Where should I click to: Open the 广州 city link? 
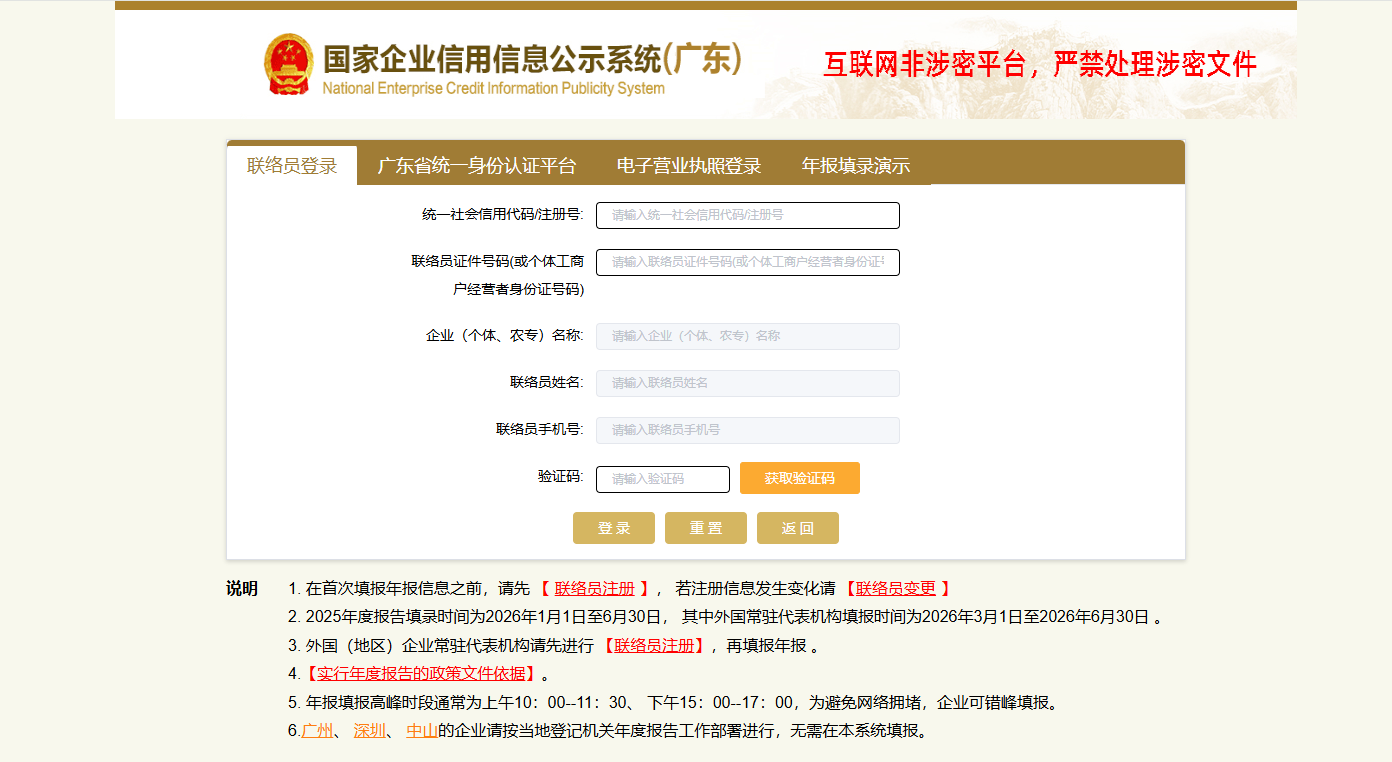[317, 730]
